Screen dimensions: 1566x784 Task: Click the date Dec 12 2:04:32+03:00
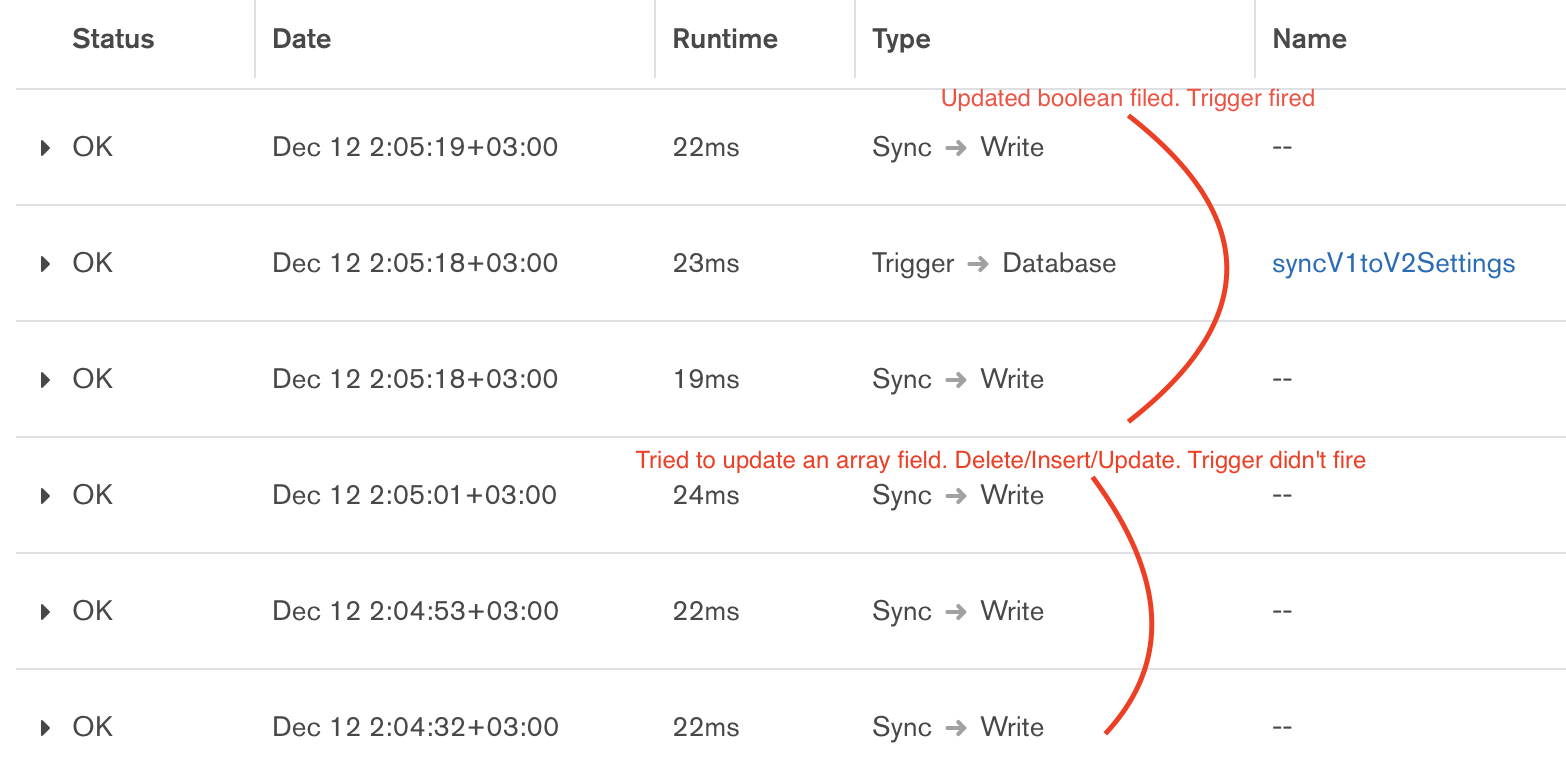pyautogui.click(x=415, y=728)
